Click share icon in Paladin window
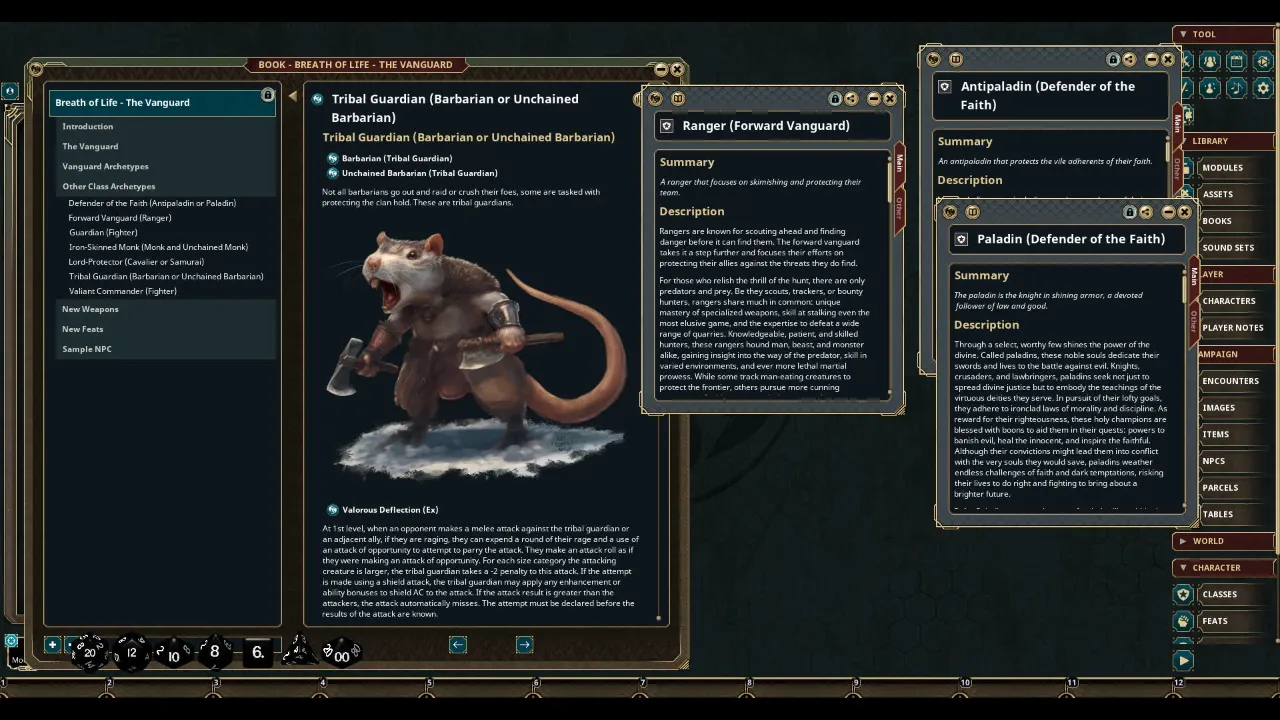This screenshot has width=1280, height=720. coord(1146,212)
